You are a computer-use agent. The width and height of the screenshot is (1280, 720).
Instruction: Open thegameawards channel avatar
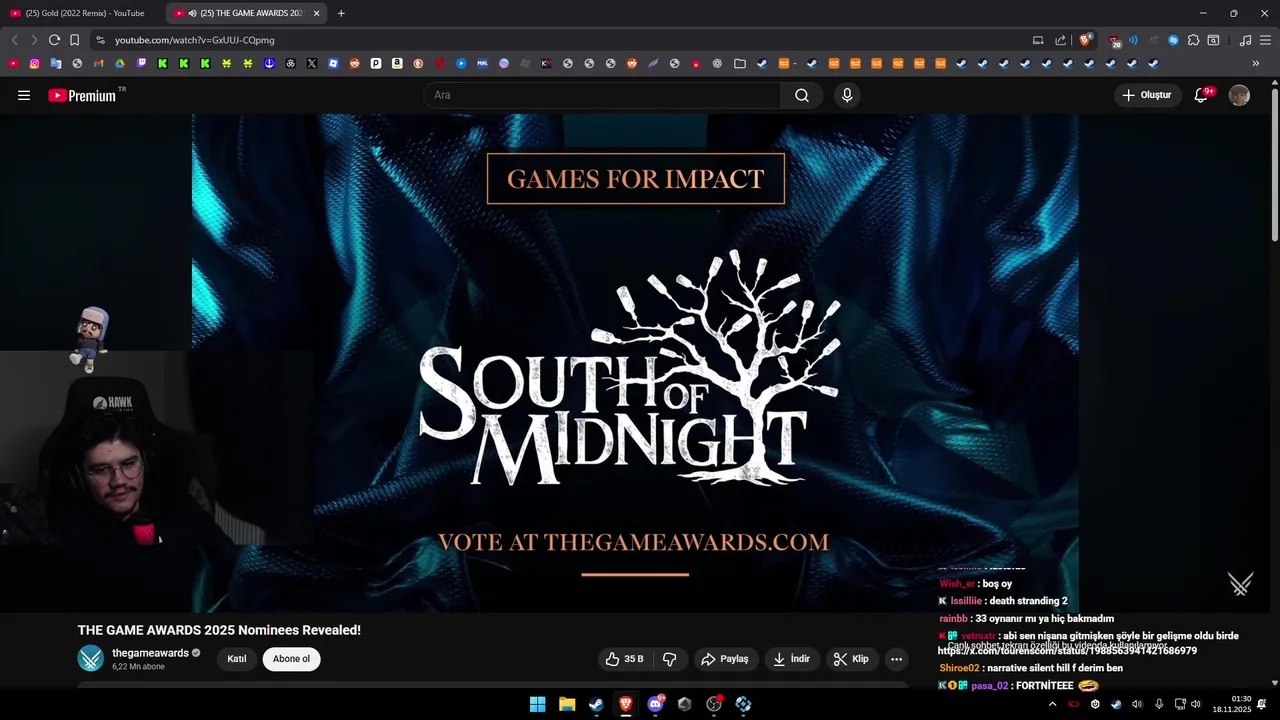(91, 658)
